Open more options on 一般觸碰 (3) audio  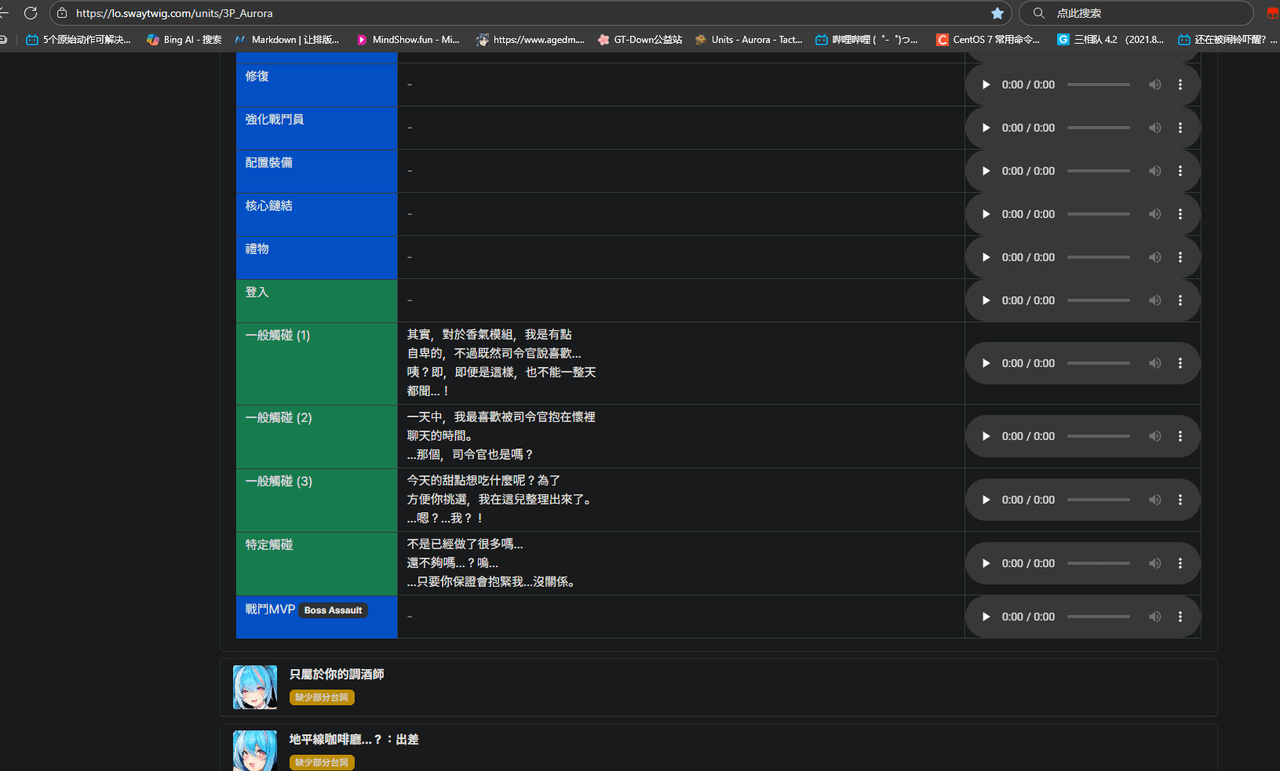tap(1180, 500)
